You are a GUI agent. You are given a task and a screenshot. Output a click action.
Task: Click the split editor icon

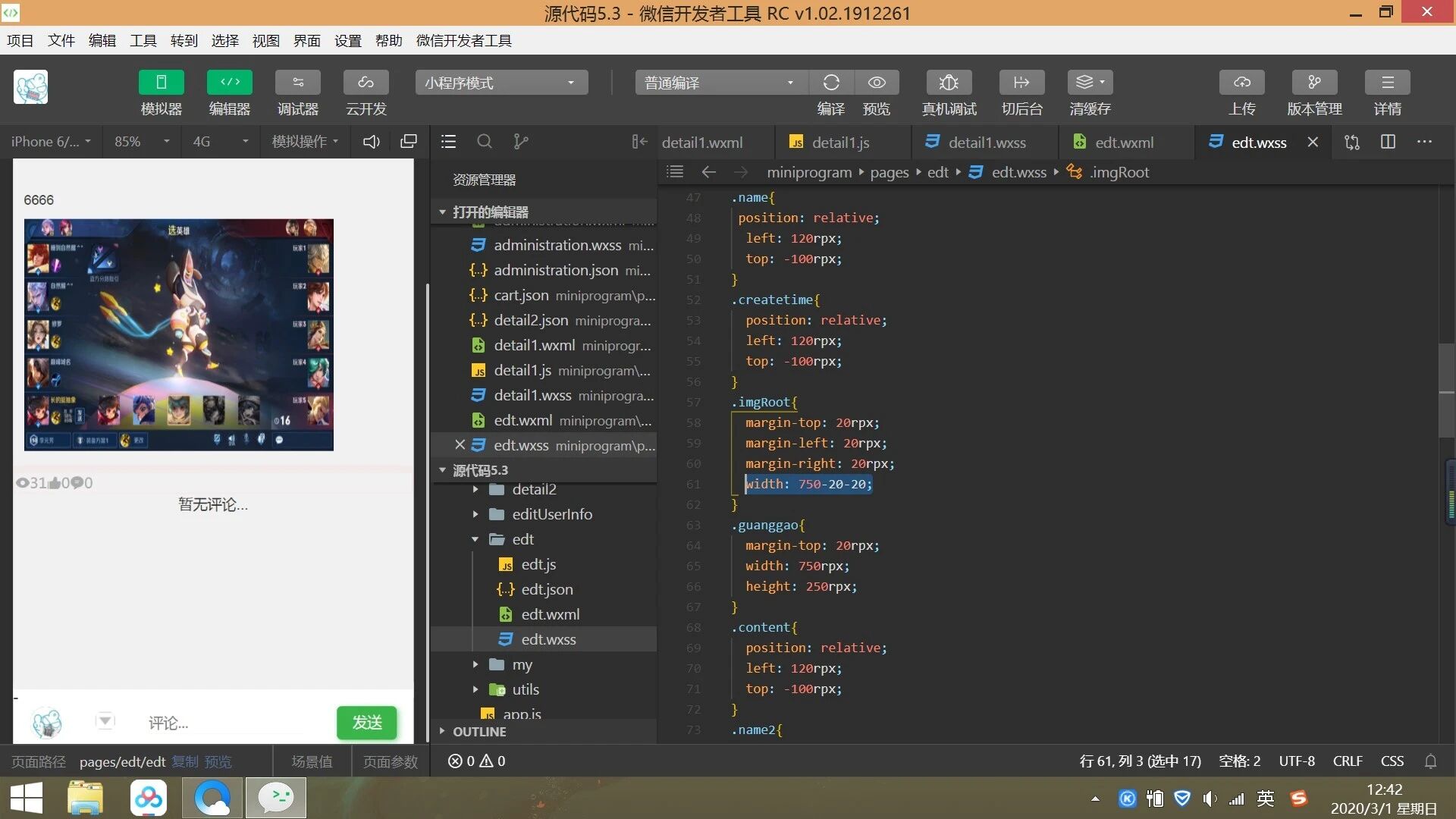(1388, 142)
